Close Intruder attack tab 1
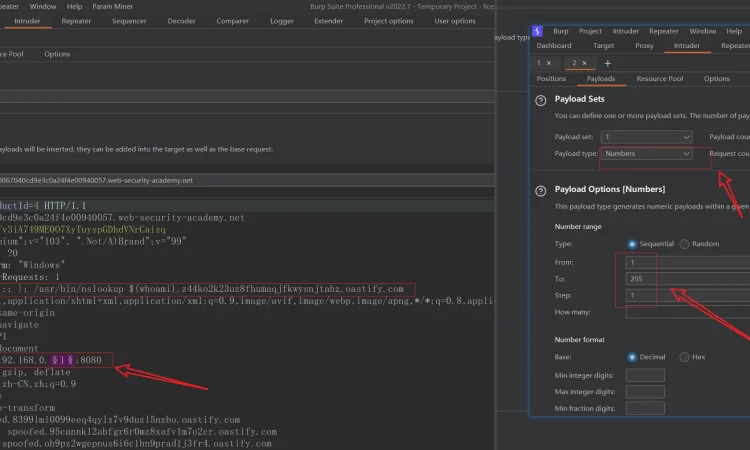The width and height of the screenshot is (750, 450). click(549, 63)
